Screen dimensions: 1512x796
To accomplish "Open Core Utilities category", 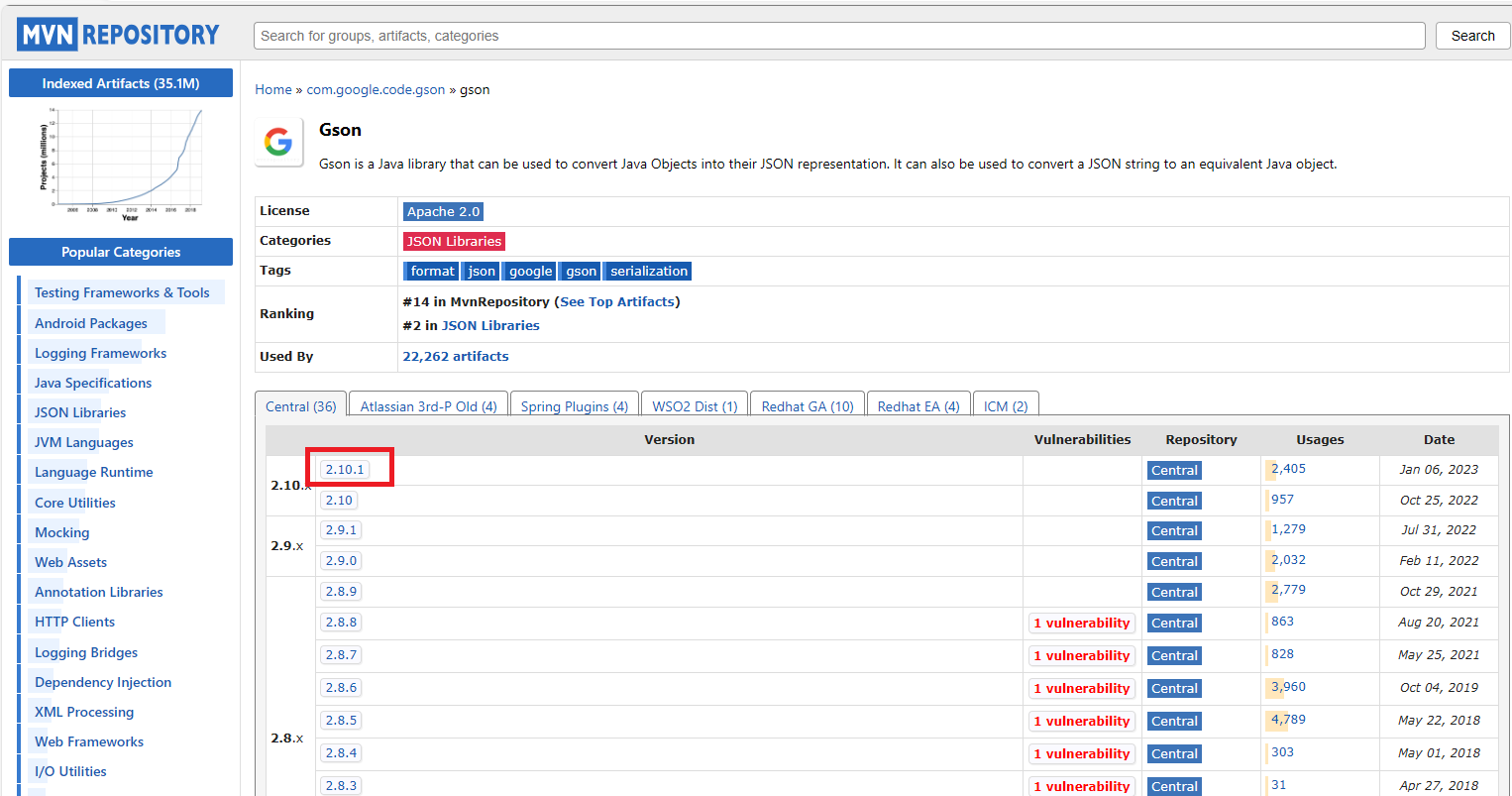I will [x=75, y=503].
